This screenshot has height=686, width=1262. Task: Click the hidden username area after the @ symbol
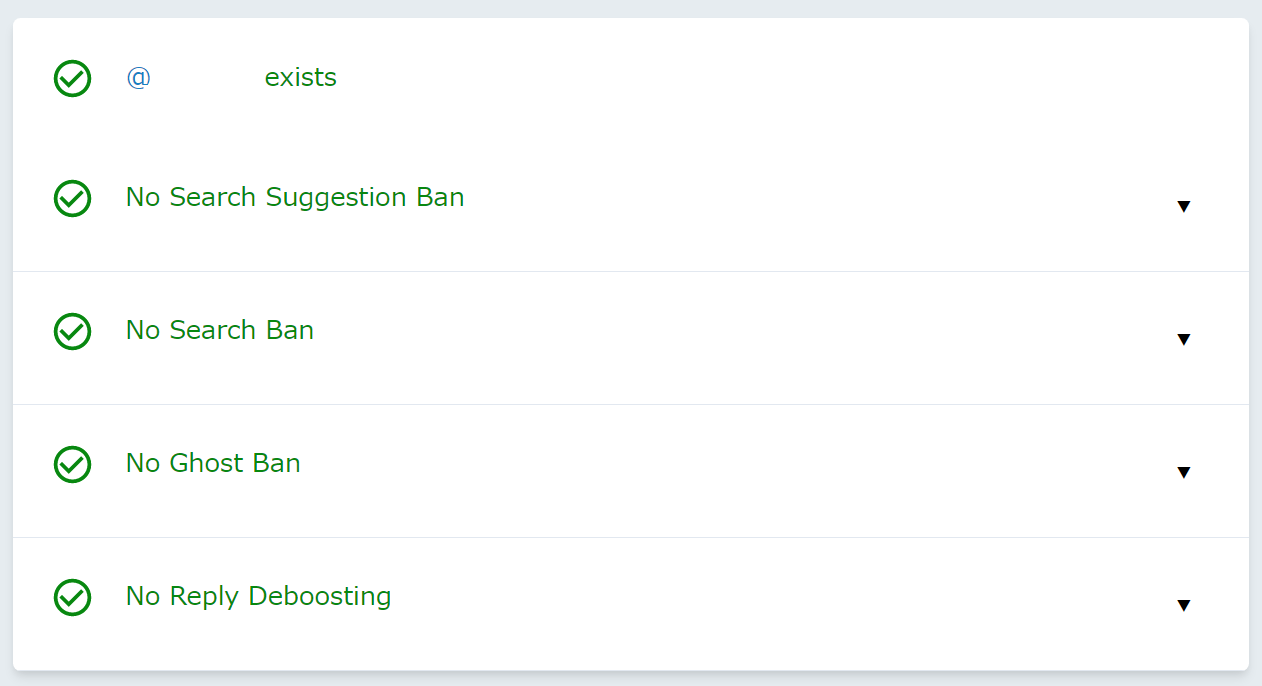coord(205,78)
